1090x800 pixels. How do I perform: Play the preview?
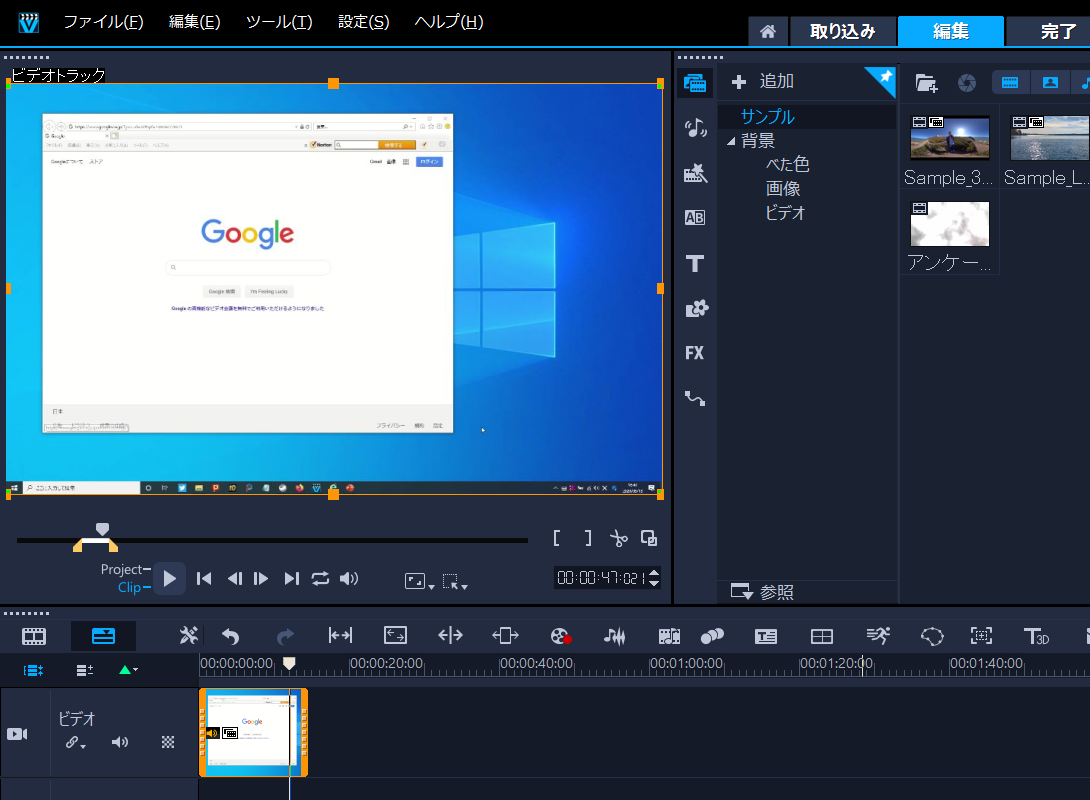169,578
